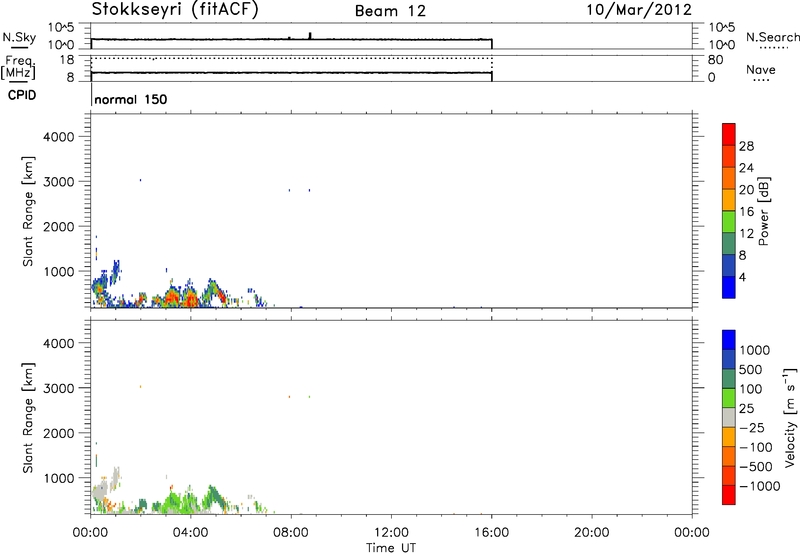Click "3000" range label on the power panel
The height and width of the screenshot is (554, 800).
tap(59, 182)
